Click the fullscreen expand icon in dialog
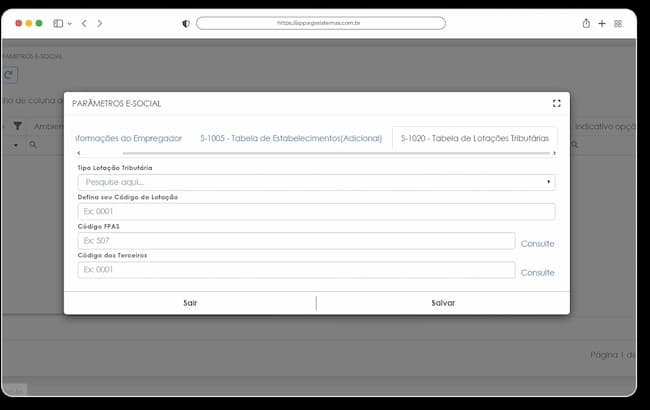Screen dimensions: 650x410 click(556, 103)
